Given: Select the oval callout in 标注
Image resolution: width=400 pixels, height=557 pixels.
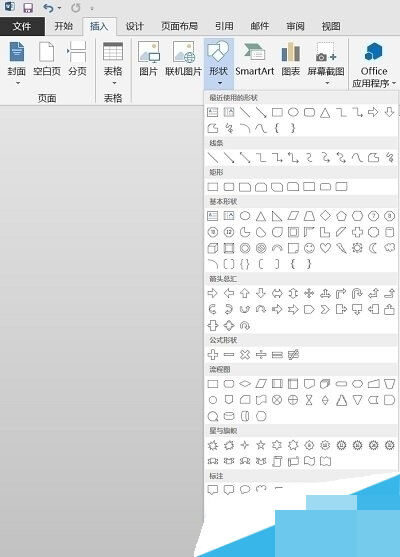Looking at the screenshot, I should tap(245, 490).
